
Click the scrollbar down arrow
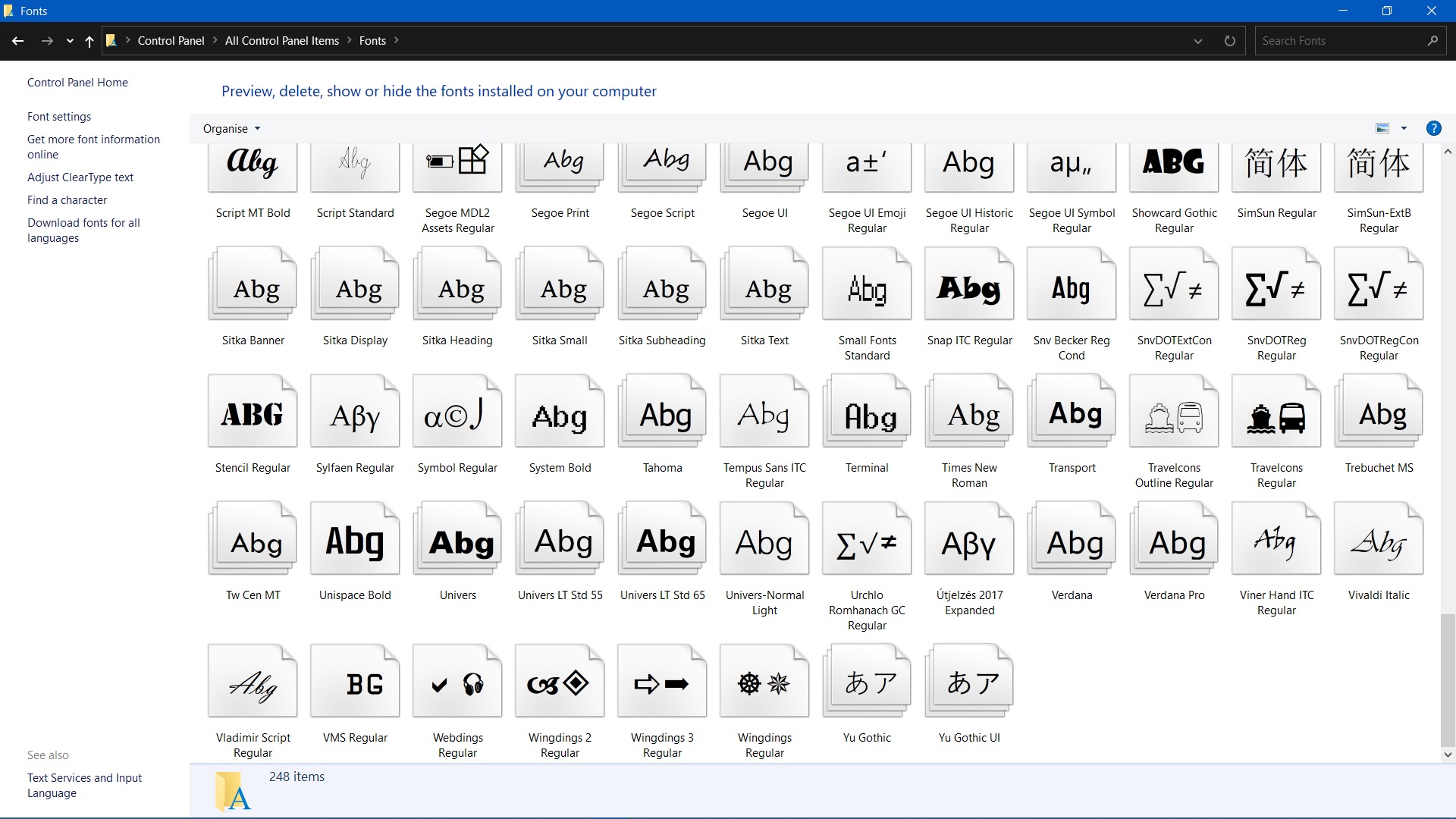pos(1448,755)
